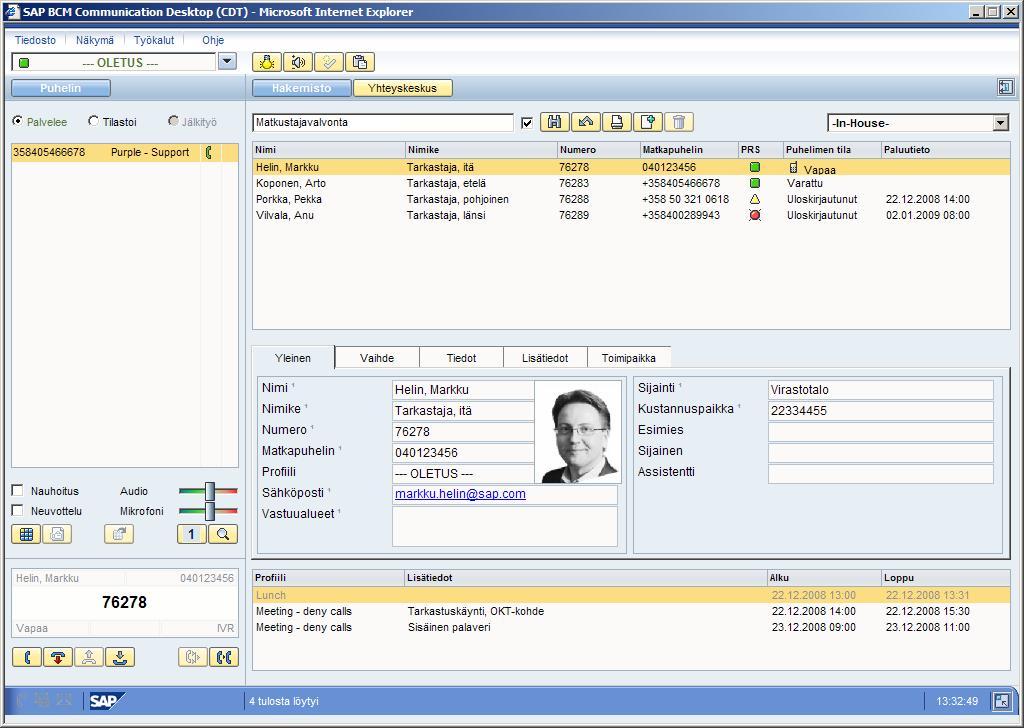Open the dial pad grid icon
Viewport: 1024px width, 728px height.
[26, 534]
